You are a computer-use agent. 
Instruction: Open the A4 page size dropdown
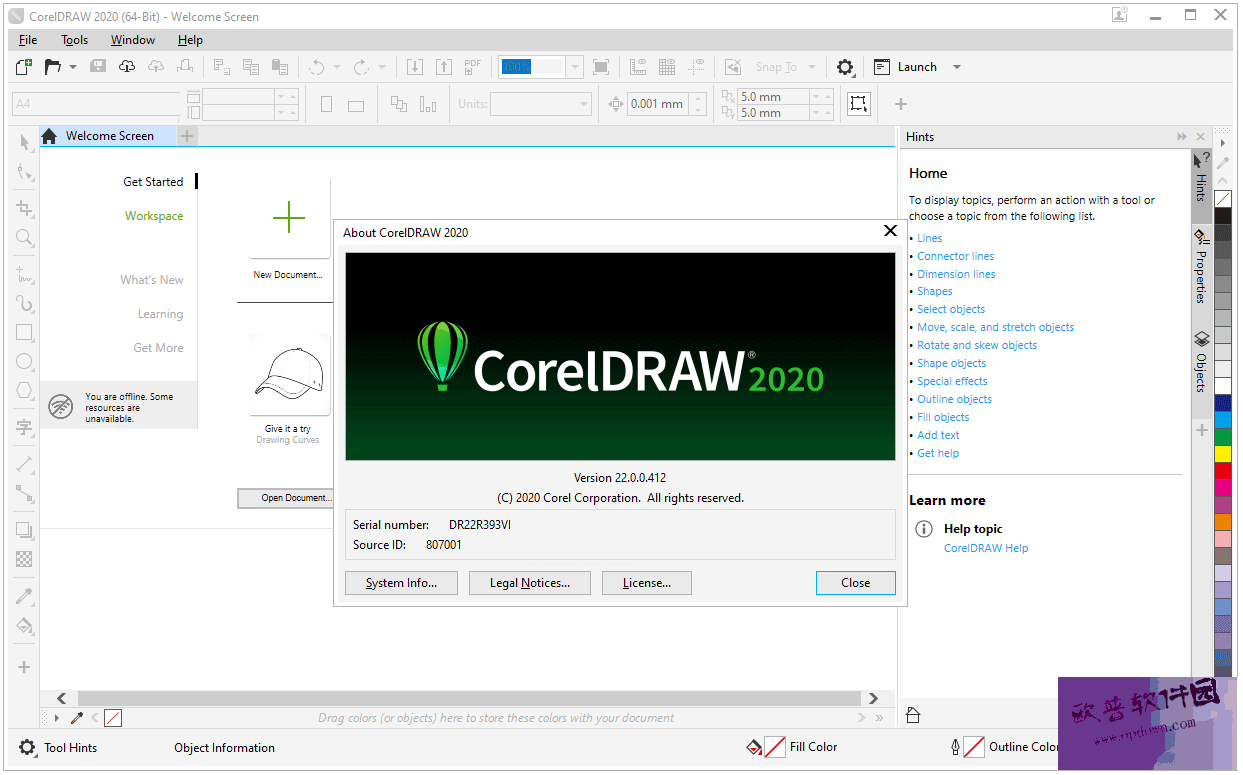96,104
